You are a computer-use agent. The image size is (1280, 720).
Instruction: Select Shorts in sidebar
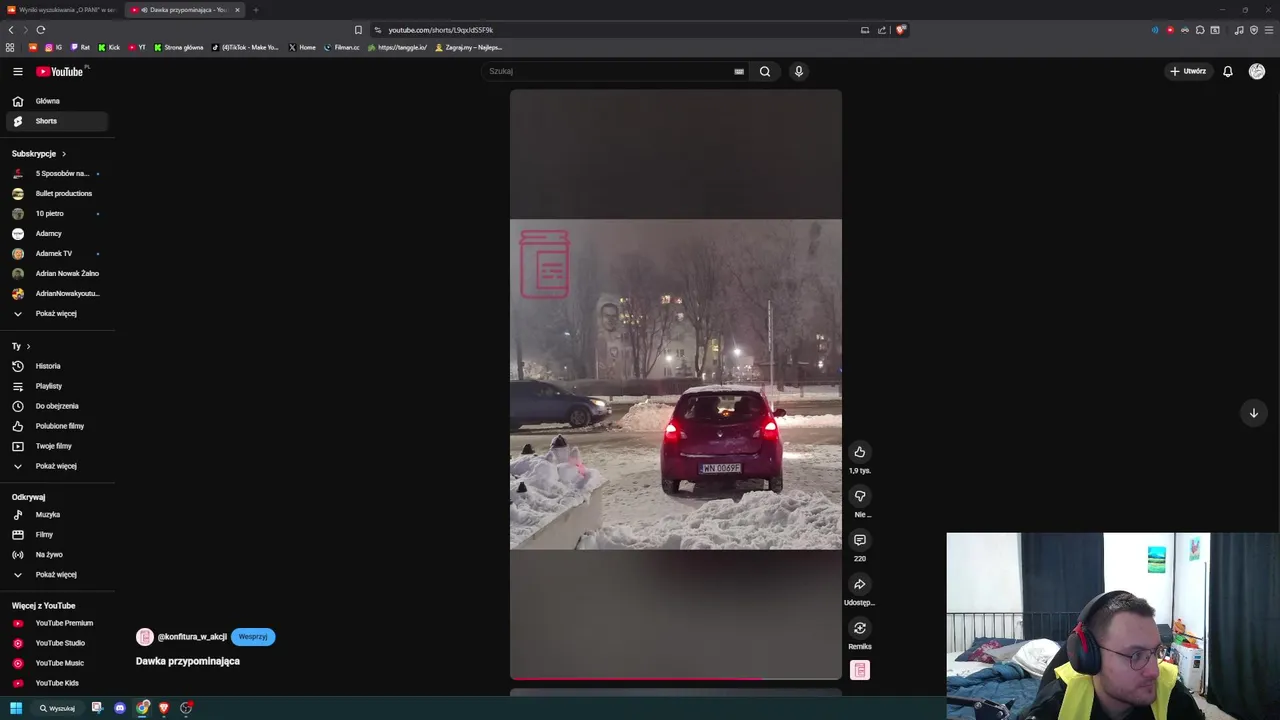pos(57,121)
